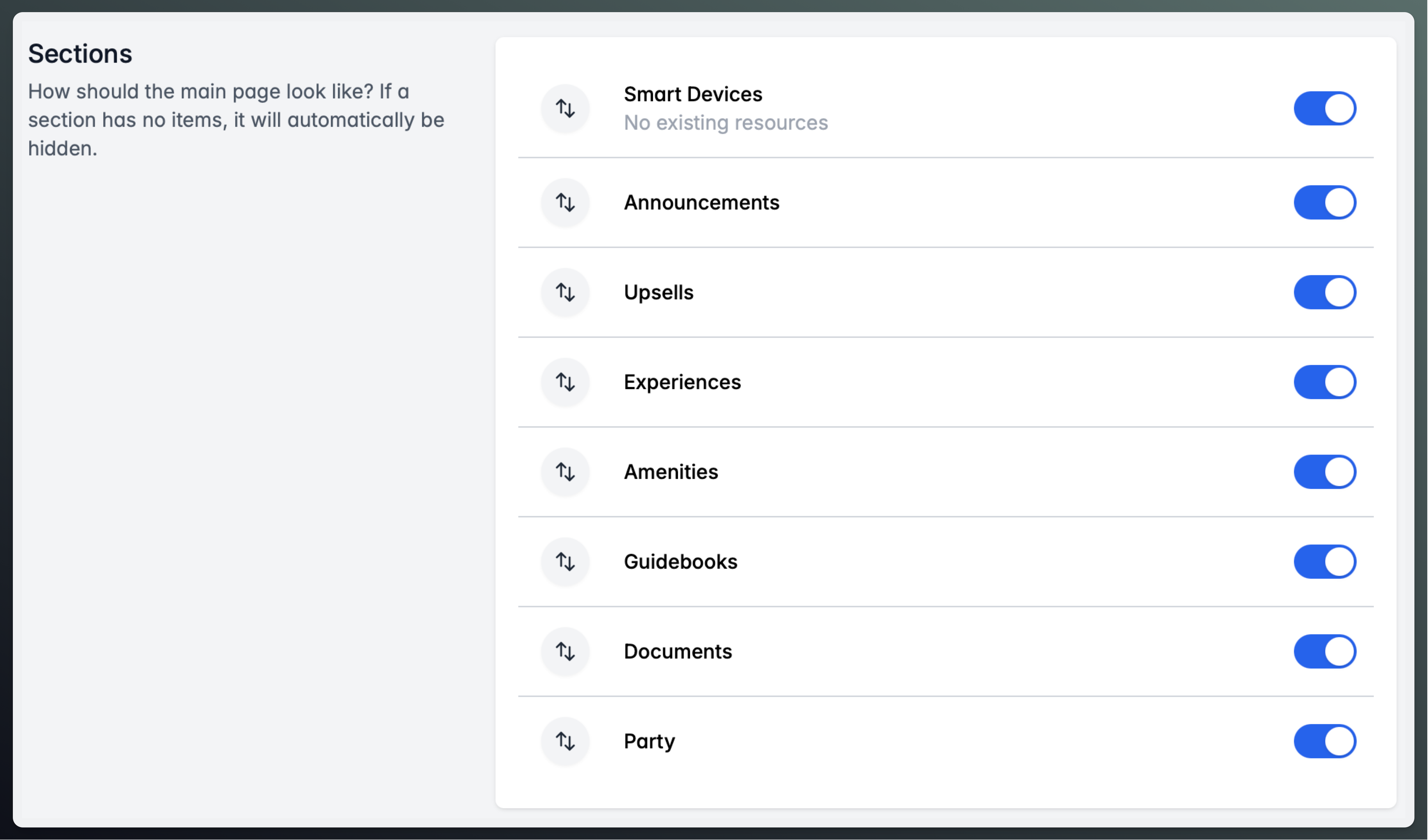Click the Sections heading text

80,54
